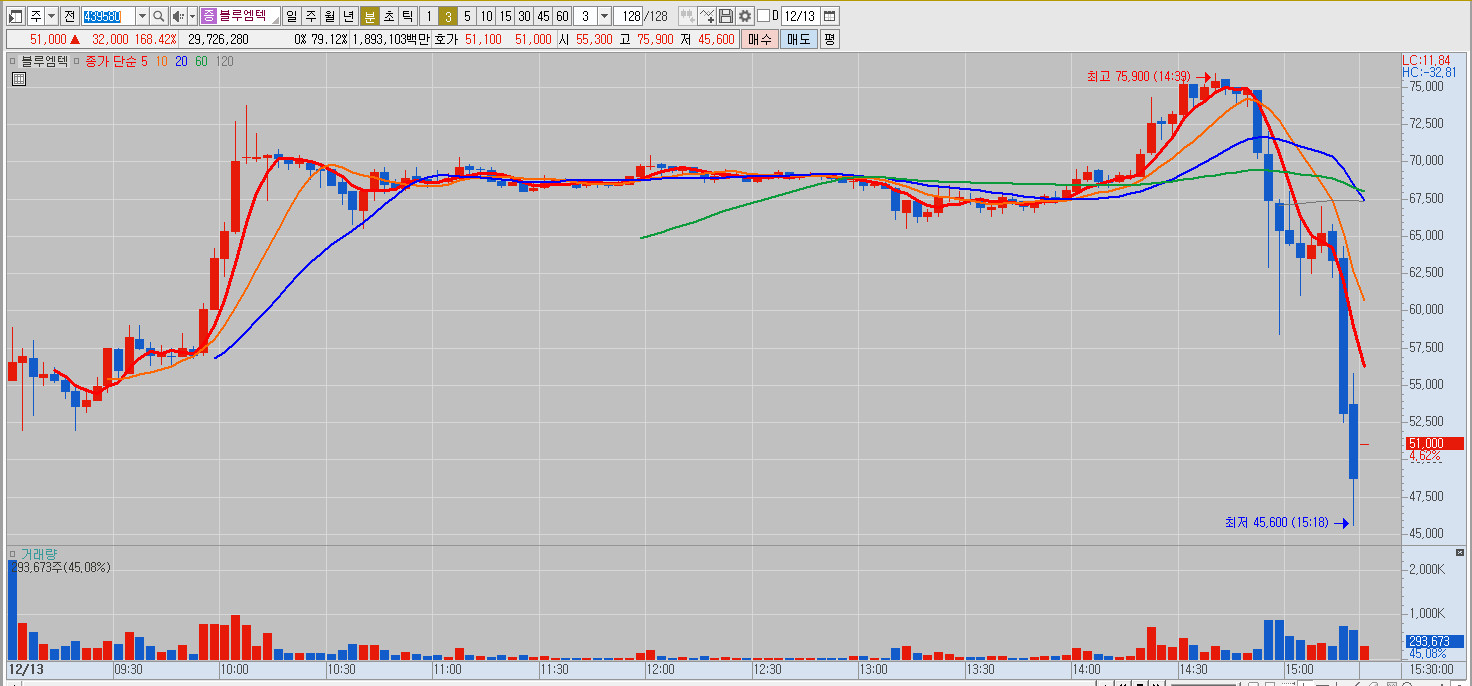Expand the 블루엠텍 stock name corner arrow
The image size is (1472, 686).
275,21
